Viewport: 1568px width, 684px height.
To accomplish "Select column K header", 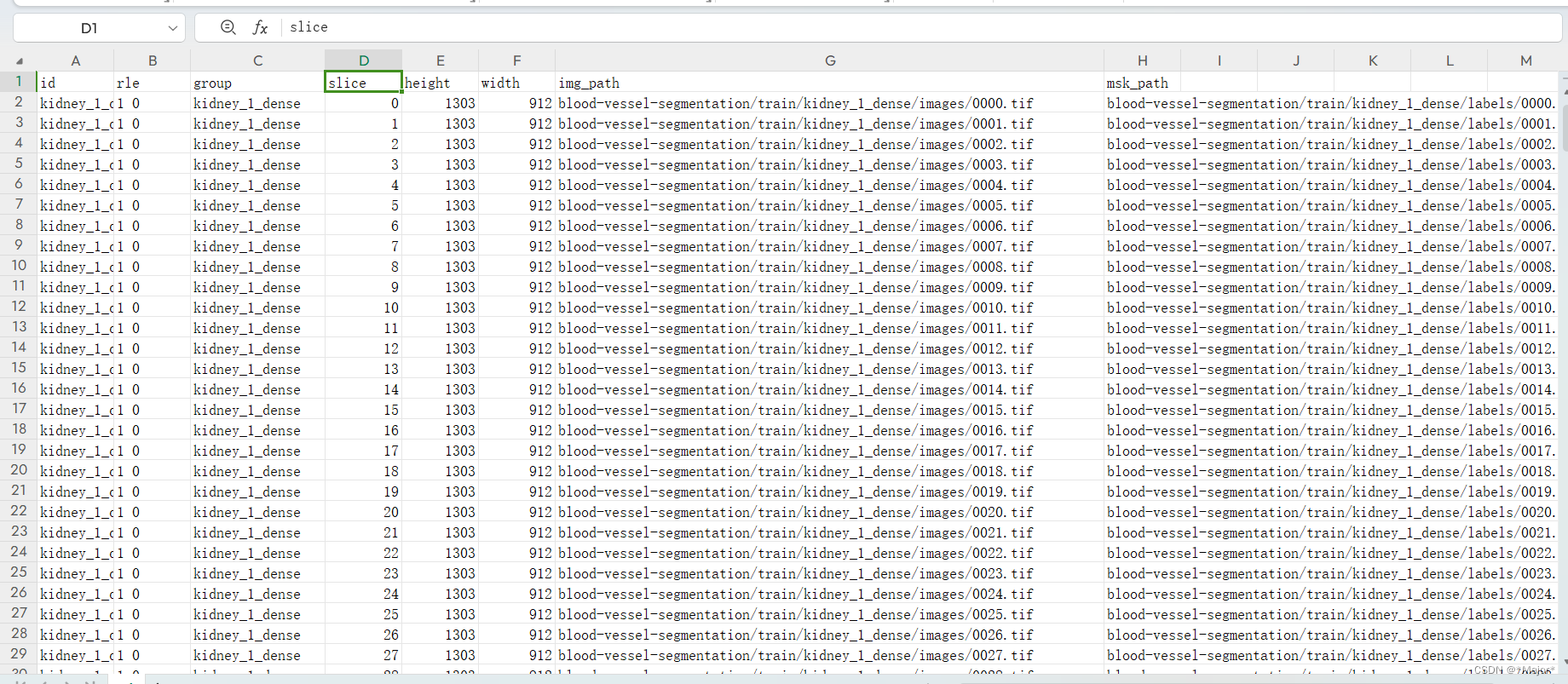I will (x=1372, y=60).
